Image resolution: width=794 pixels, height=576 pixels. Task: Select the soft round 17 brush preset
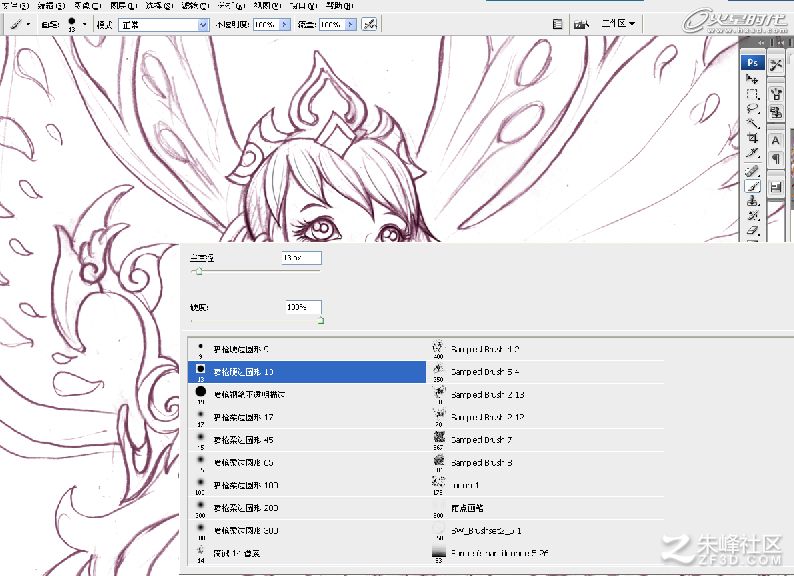307,417
